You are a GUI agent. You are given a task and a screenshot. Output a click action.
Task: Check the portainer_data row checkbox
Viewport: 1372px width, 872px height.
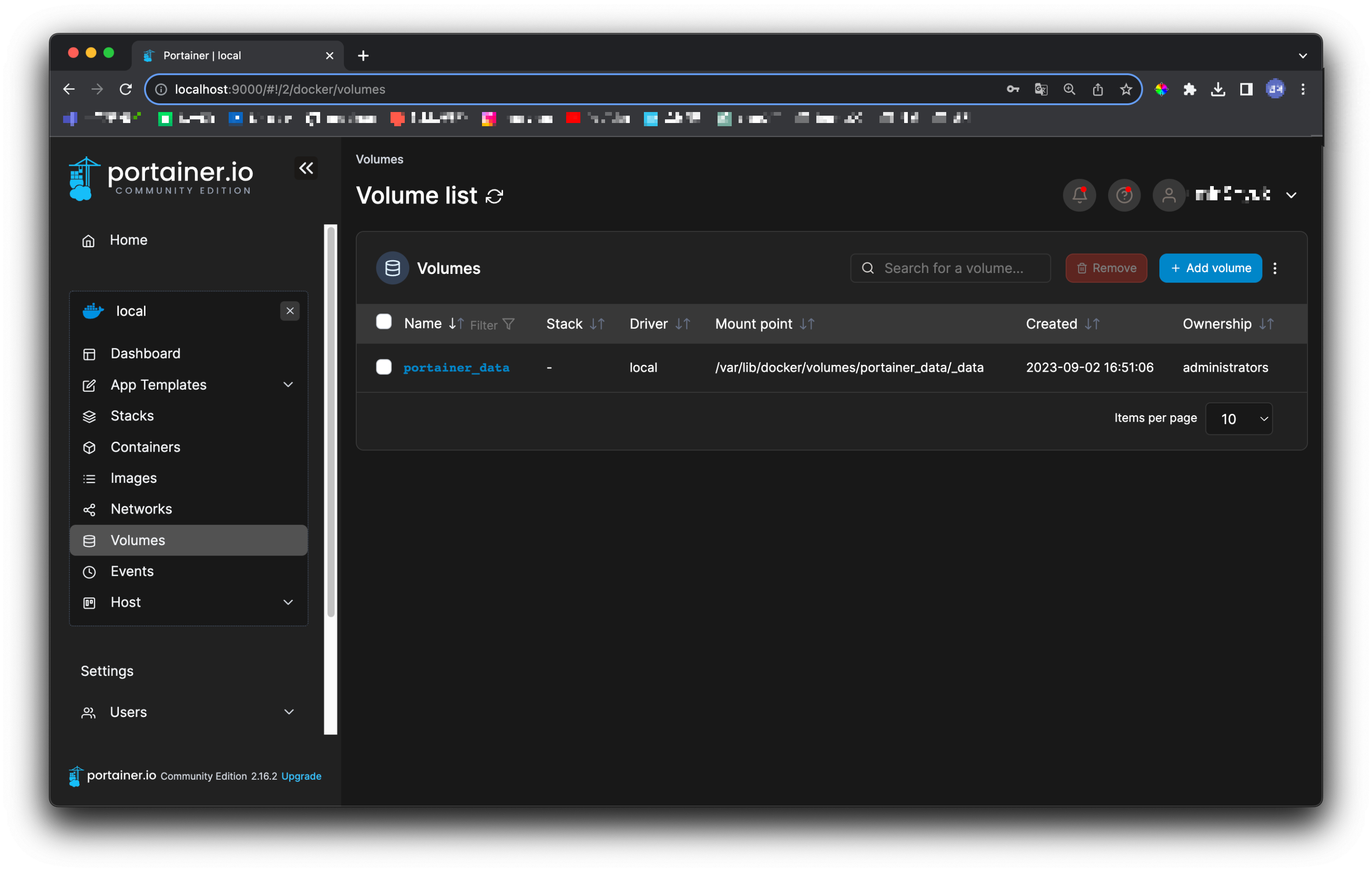(383, 367)
